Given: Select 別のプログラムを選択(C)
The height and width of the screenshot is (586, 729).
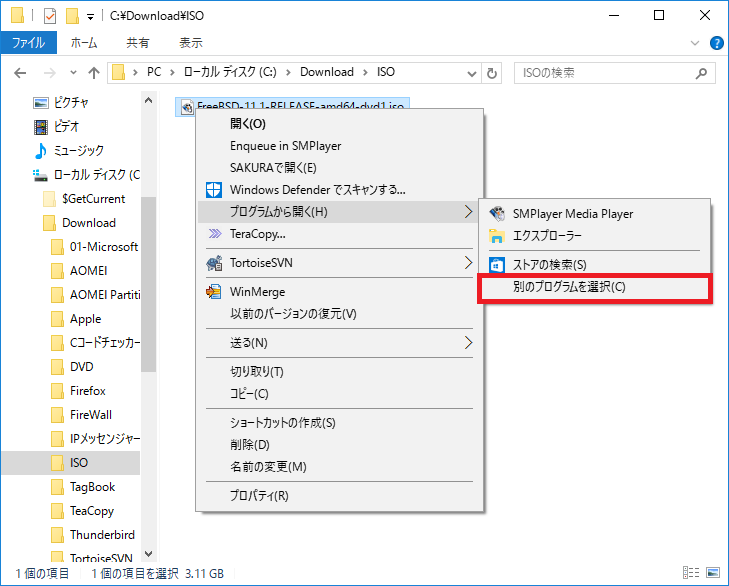Looking at the screenshot, I should [x=595, y=287].
